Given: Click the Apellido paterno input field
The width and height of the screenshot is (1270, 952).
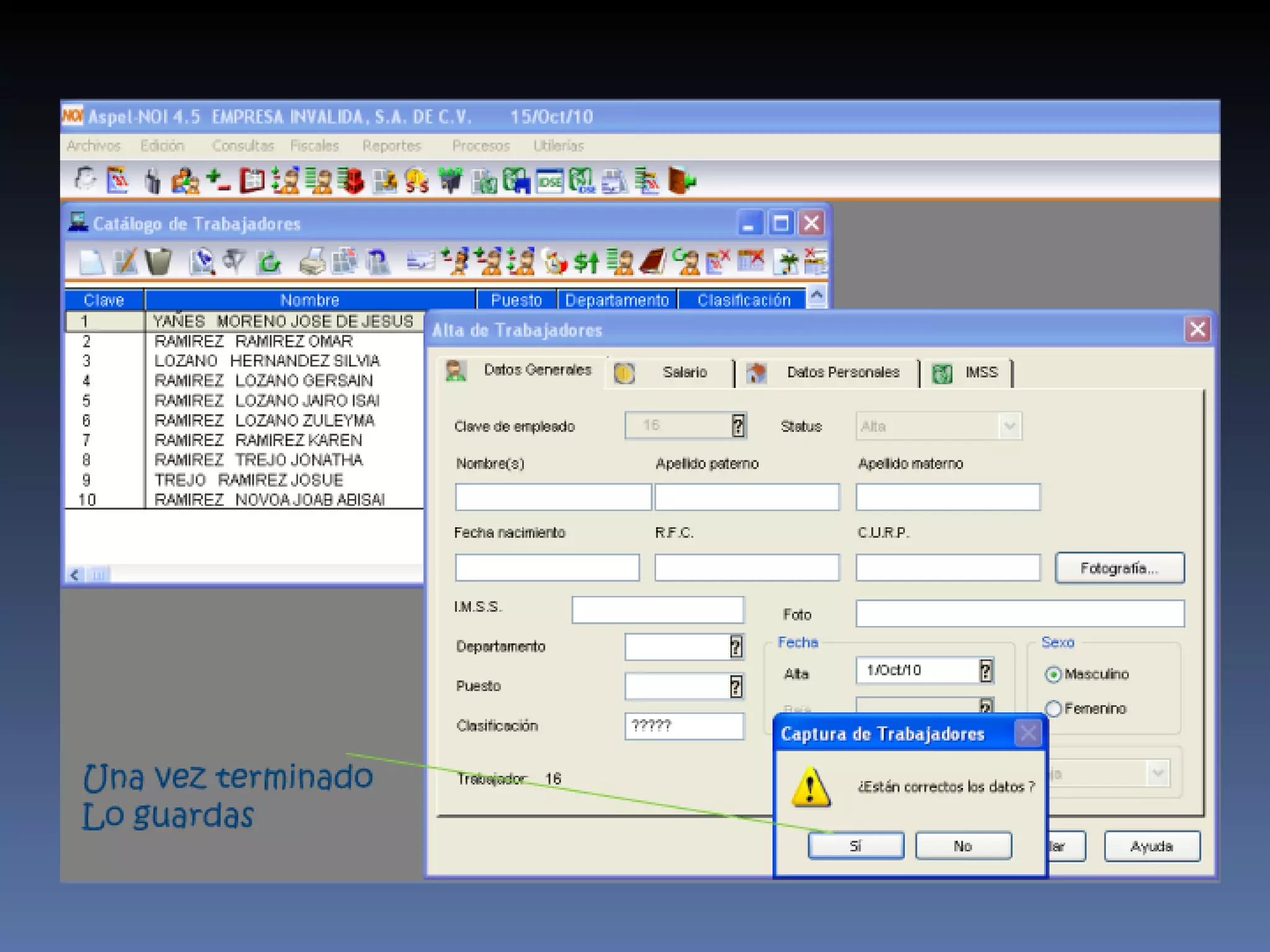Looking at the screenshot, I should point(747,497).
